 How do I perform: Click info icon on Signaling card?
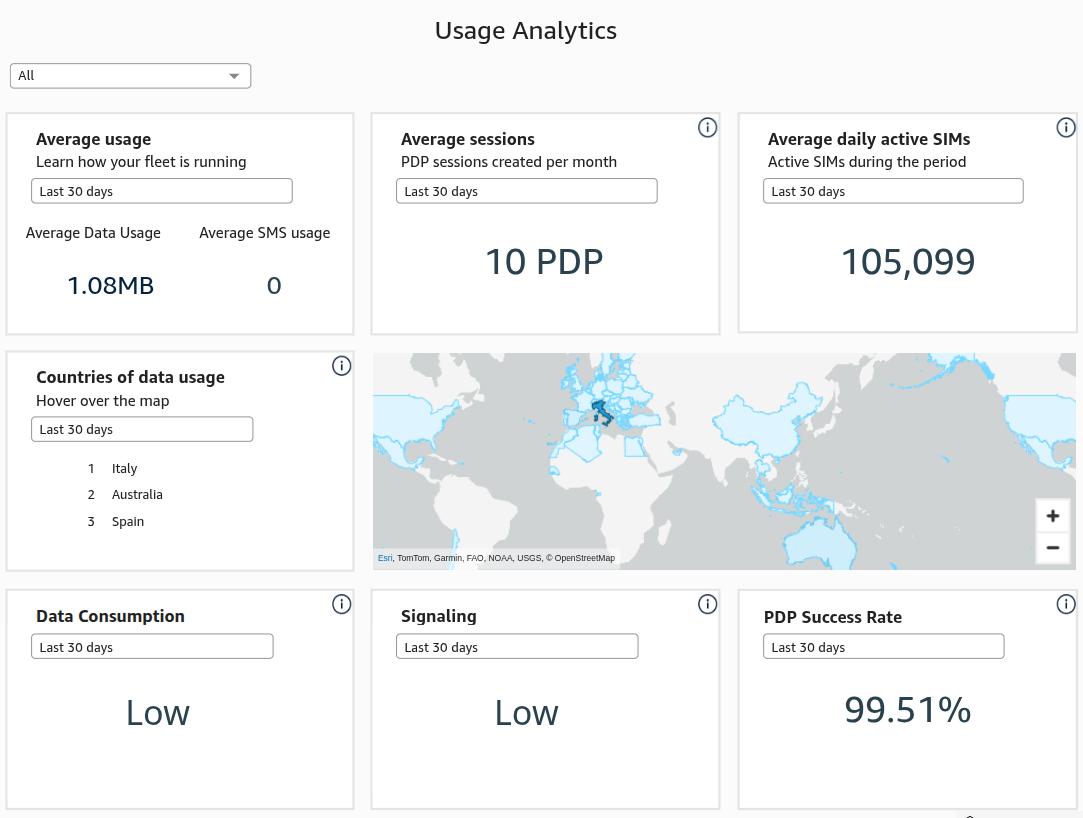pyautogui.click(x=707, y=604)
